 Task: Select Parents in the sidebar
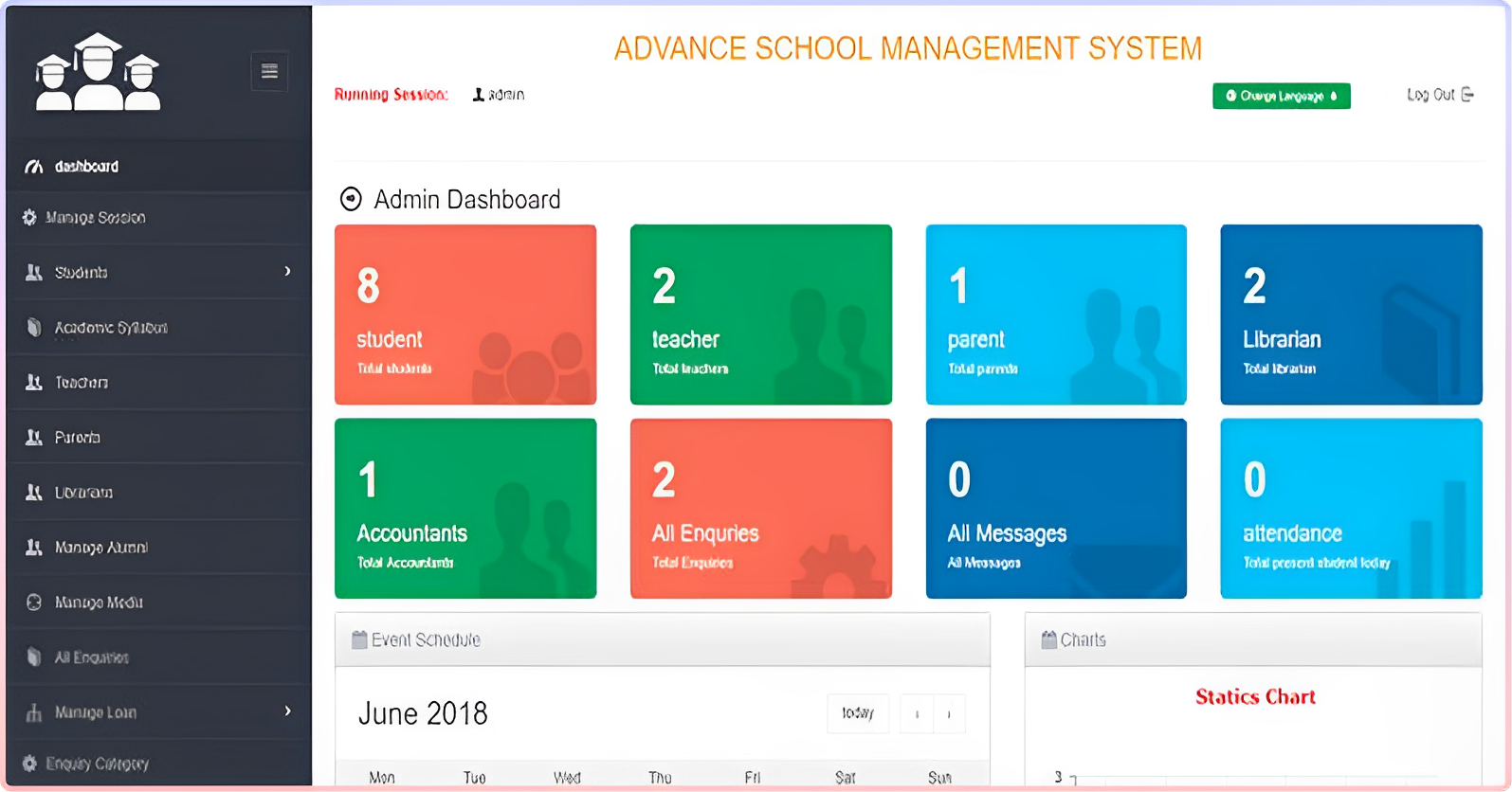pos(77,438)
